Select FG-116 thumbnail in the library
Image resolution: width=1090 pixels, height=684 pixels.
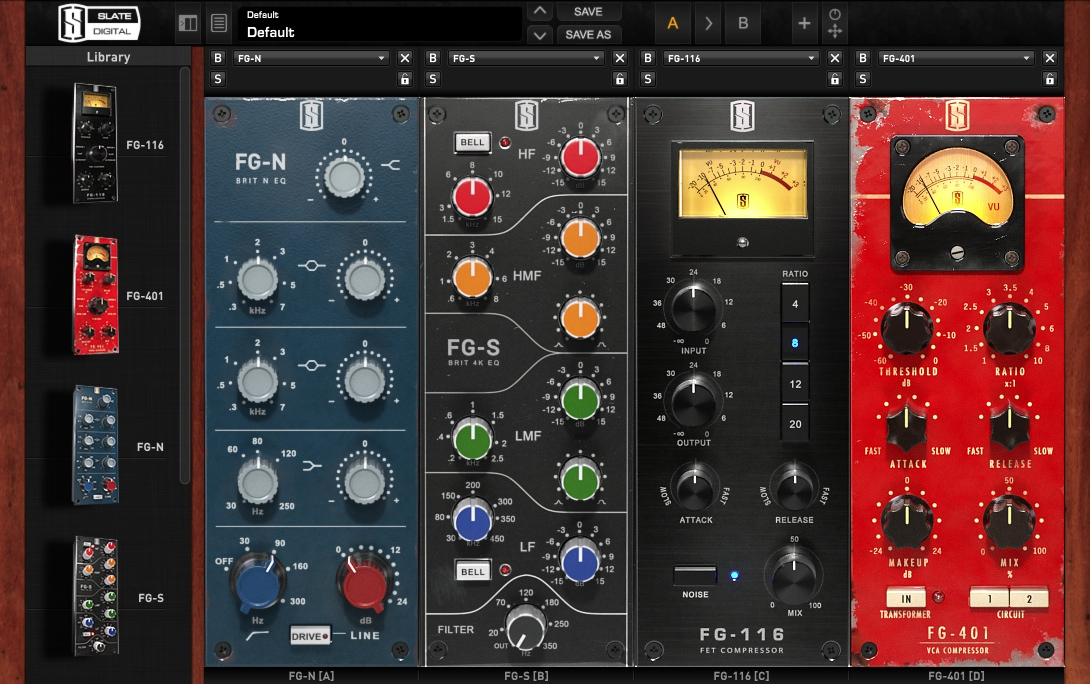[x=95, y=143]
